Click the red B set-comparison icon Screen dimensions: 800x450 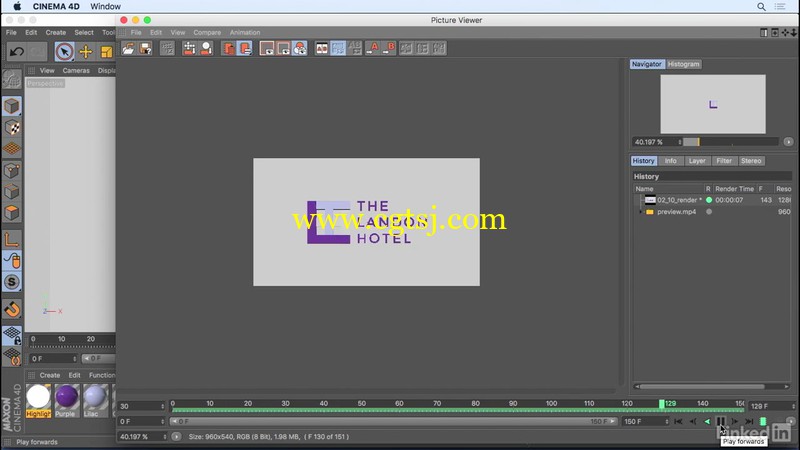389,48
